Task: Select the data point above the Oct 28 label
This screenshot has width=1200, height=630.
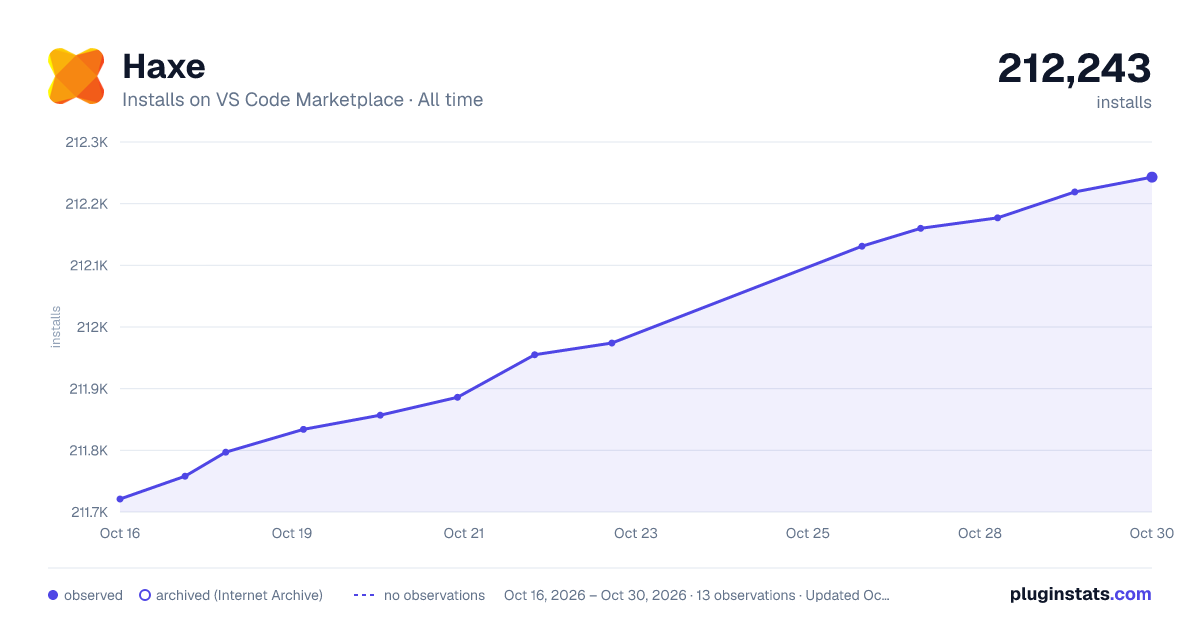Action: click(998, 218)
